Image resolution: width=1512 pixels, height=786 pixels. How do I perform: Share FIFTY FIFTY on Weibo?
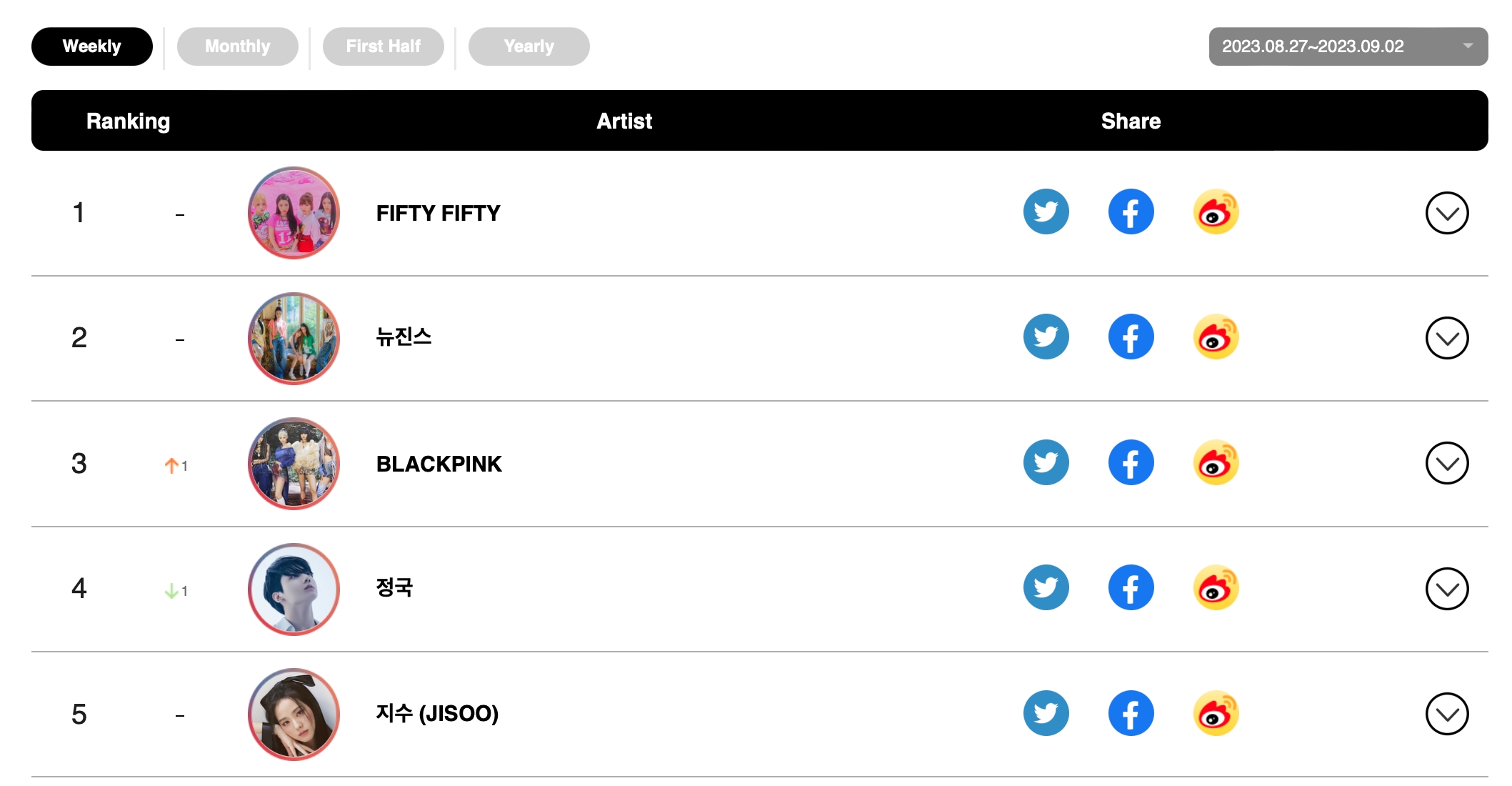(1216, 212)
